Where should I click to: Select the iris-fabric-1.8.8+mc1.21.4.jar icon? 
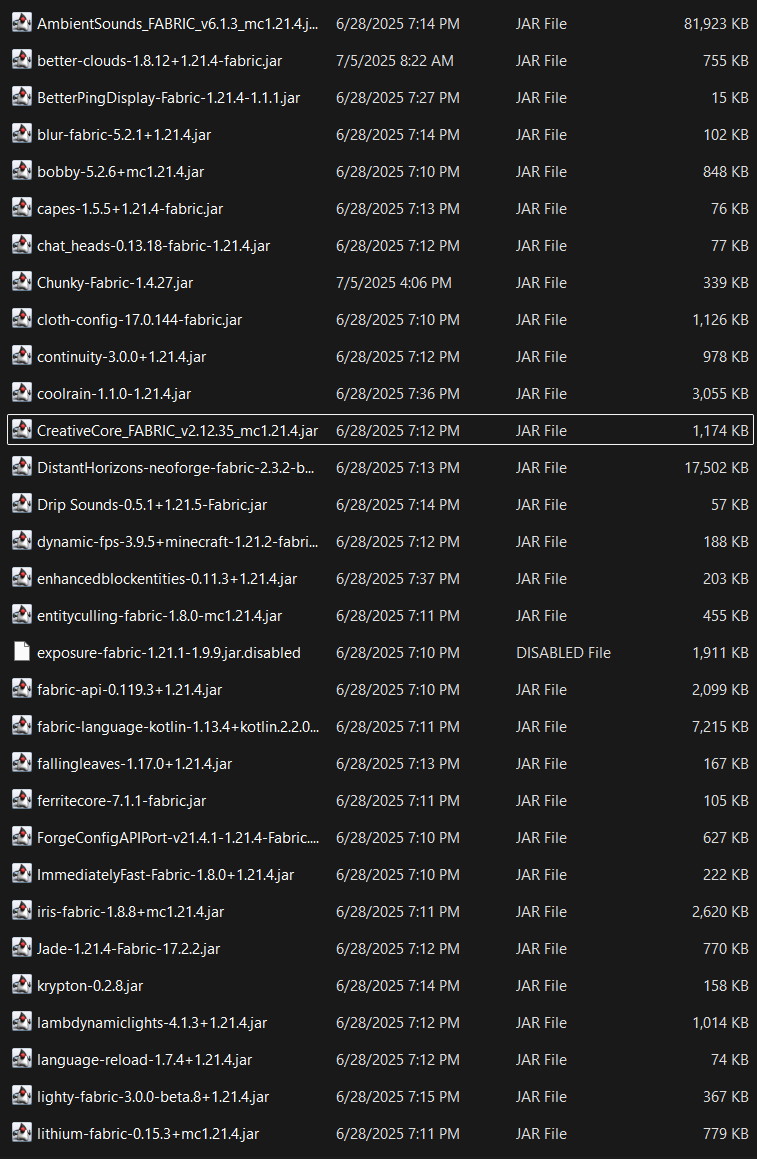point(22,911)
